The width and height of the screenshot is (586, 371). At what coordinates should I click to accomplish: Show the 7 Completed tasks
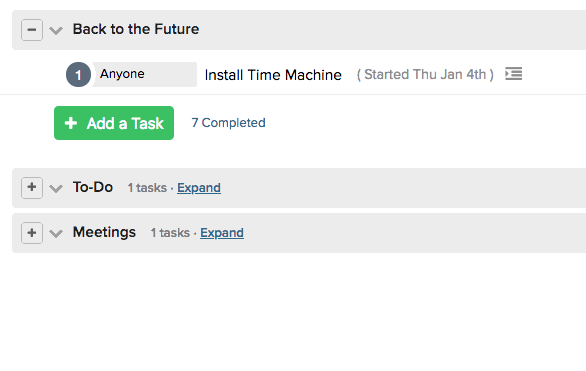[x=228, y=123]
